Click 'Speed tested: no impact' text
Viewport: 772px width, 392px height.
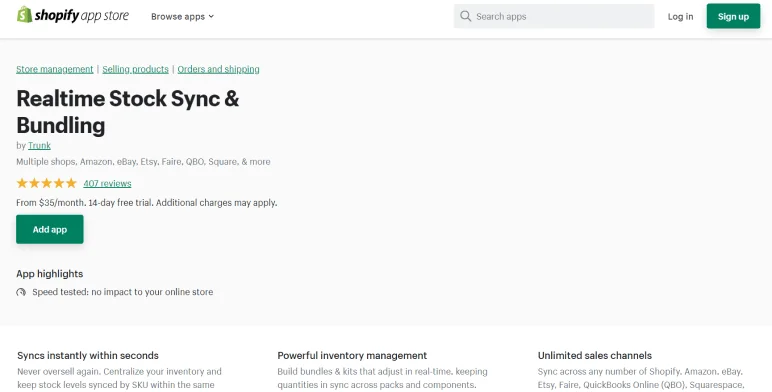coord(123,292)
